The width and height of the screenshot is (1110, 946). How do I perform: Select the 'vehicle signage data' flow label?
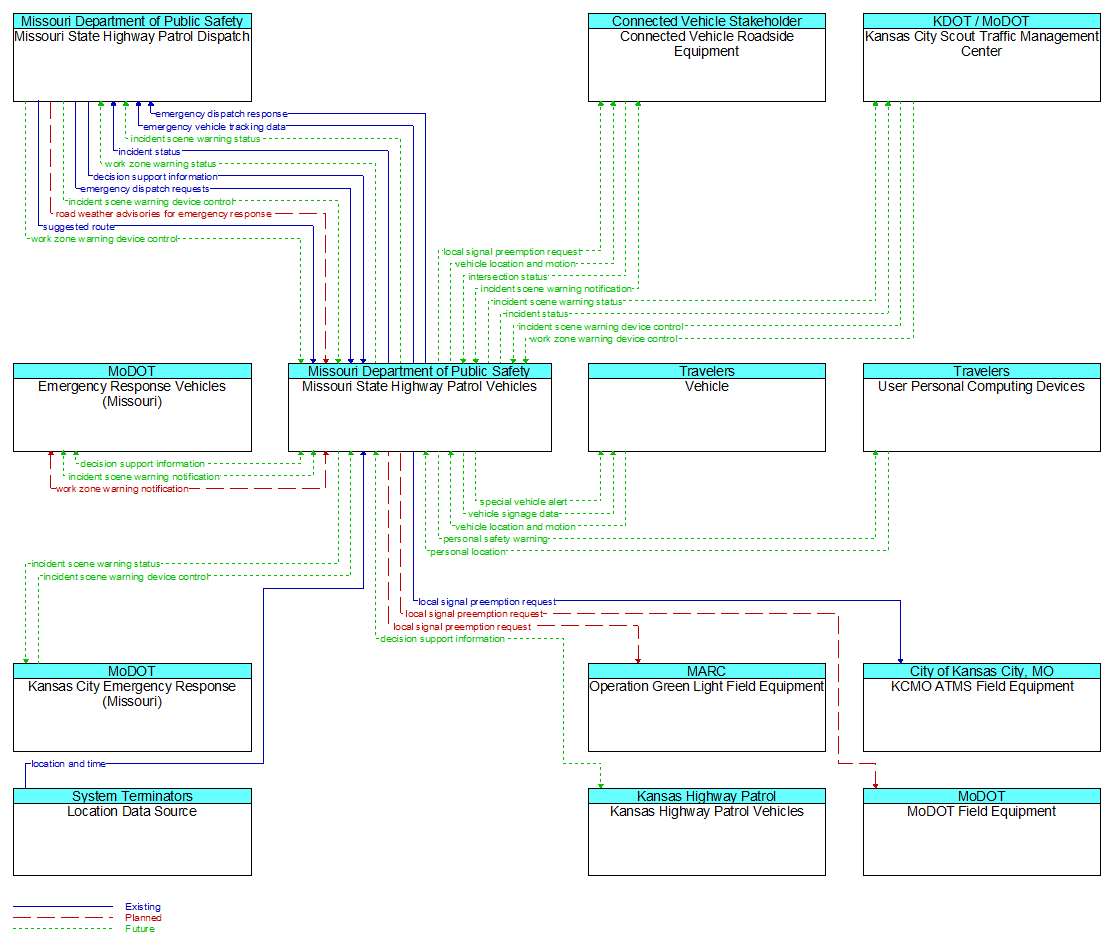pyautogui.click(x=513, y=514)
